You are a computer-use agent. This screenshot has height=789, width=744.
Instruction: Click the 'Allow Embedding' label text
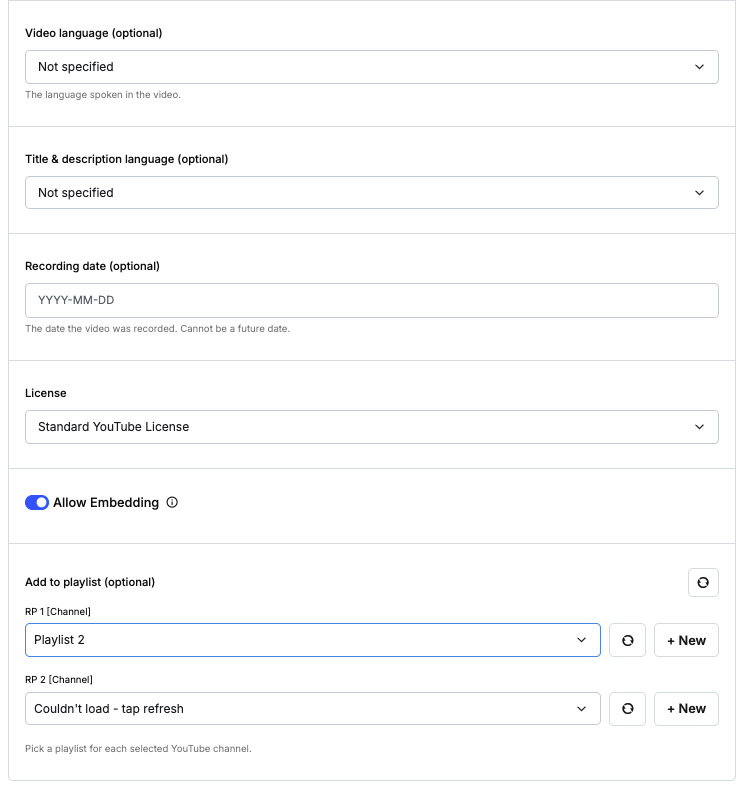point(106,503)
